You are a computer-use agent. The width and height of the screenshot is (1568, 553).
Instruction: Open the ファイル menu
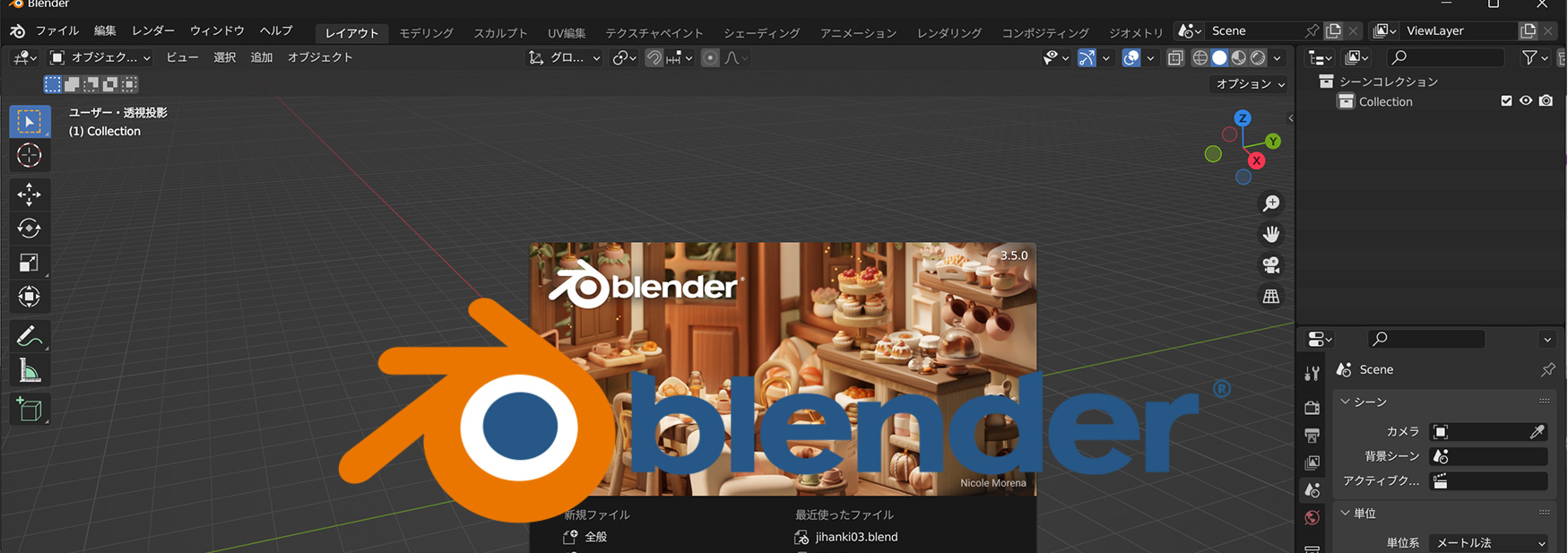coord(57,31)
